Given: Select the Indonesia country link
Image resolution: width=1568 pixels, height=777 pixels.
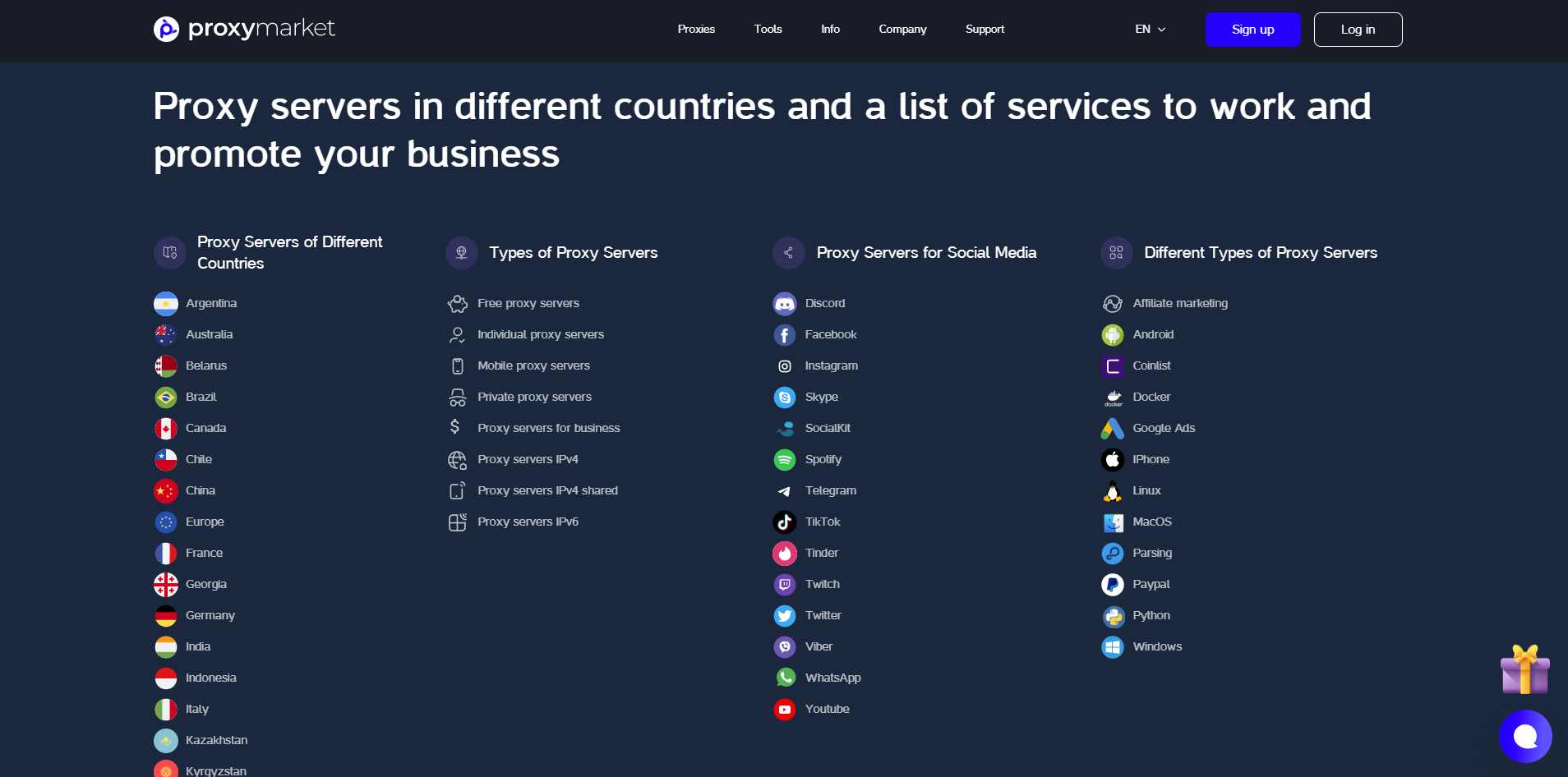Looking at the screenshot, I should coord(211,678).
